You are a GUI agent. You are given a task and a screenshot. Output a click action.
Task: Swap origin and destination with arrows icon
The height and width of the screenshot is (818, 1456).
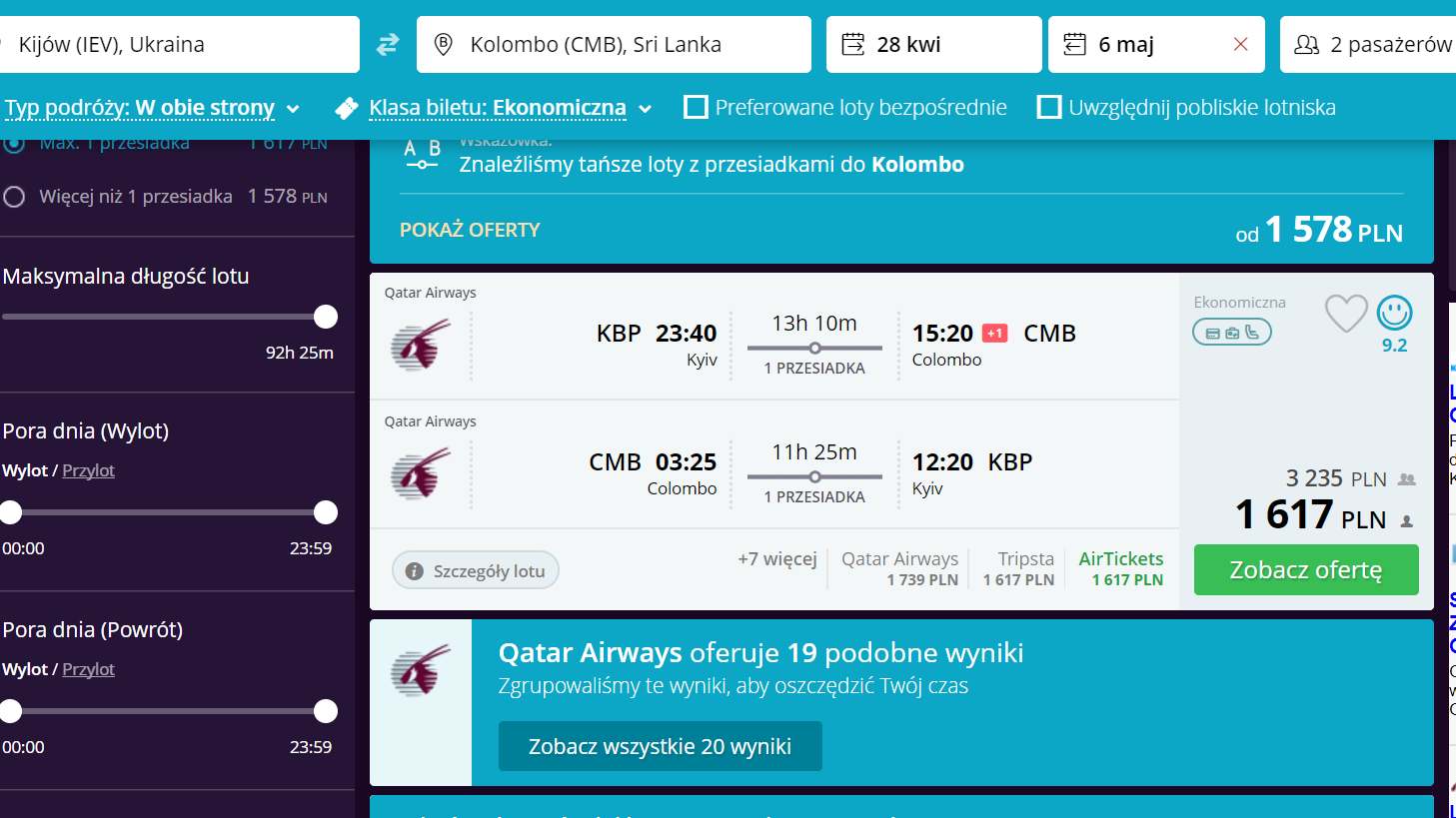pos(388,44)
